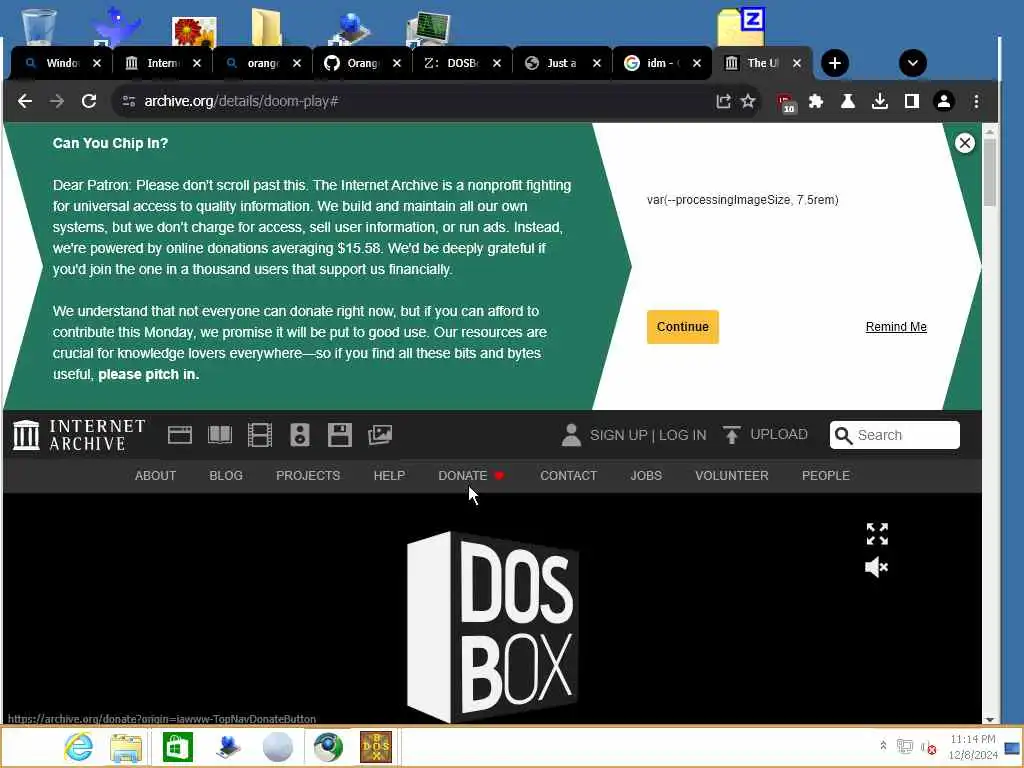This screenshot has width=1024, height=768.
Task: Open the Software floppy disk icon
Action: [x=340, y=435]
